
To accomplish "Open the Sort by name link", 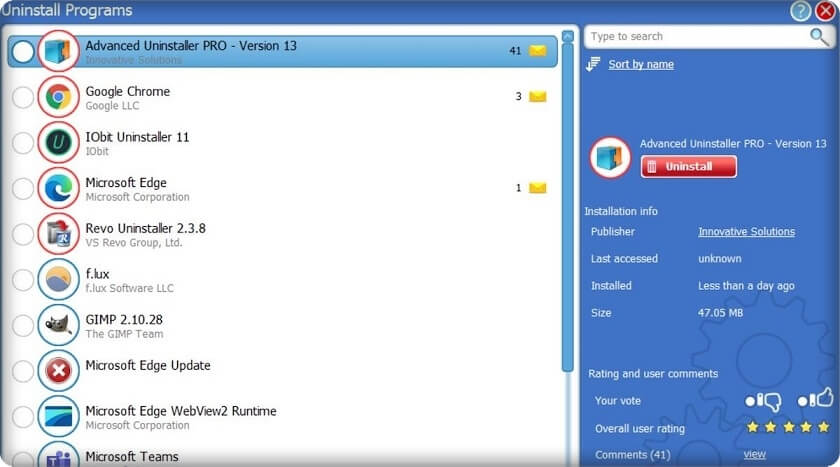I will (x=641, y=65).
